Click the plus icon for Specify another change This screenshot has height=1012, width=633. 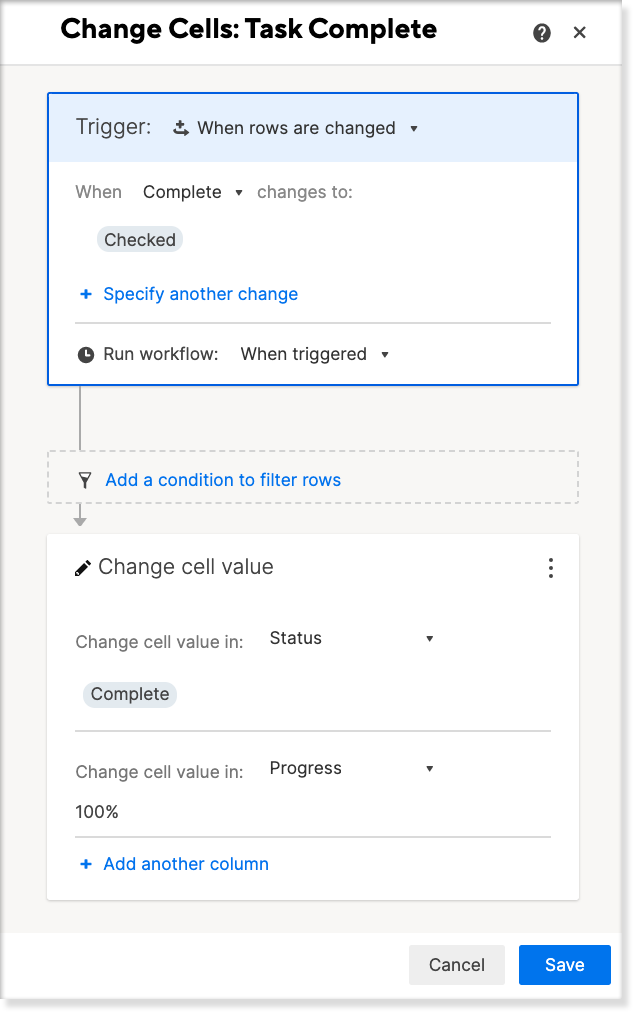(86, 295)
